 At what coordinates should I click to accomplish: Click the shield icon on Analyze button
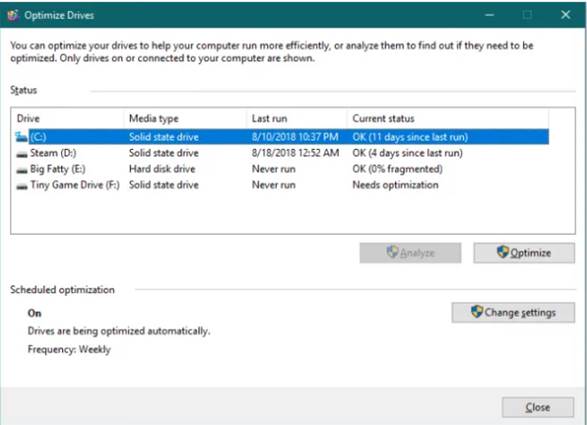click(x=392, y=252)
